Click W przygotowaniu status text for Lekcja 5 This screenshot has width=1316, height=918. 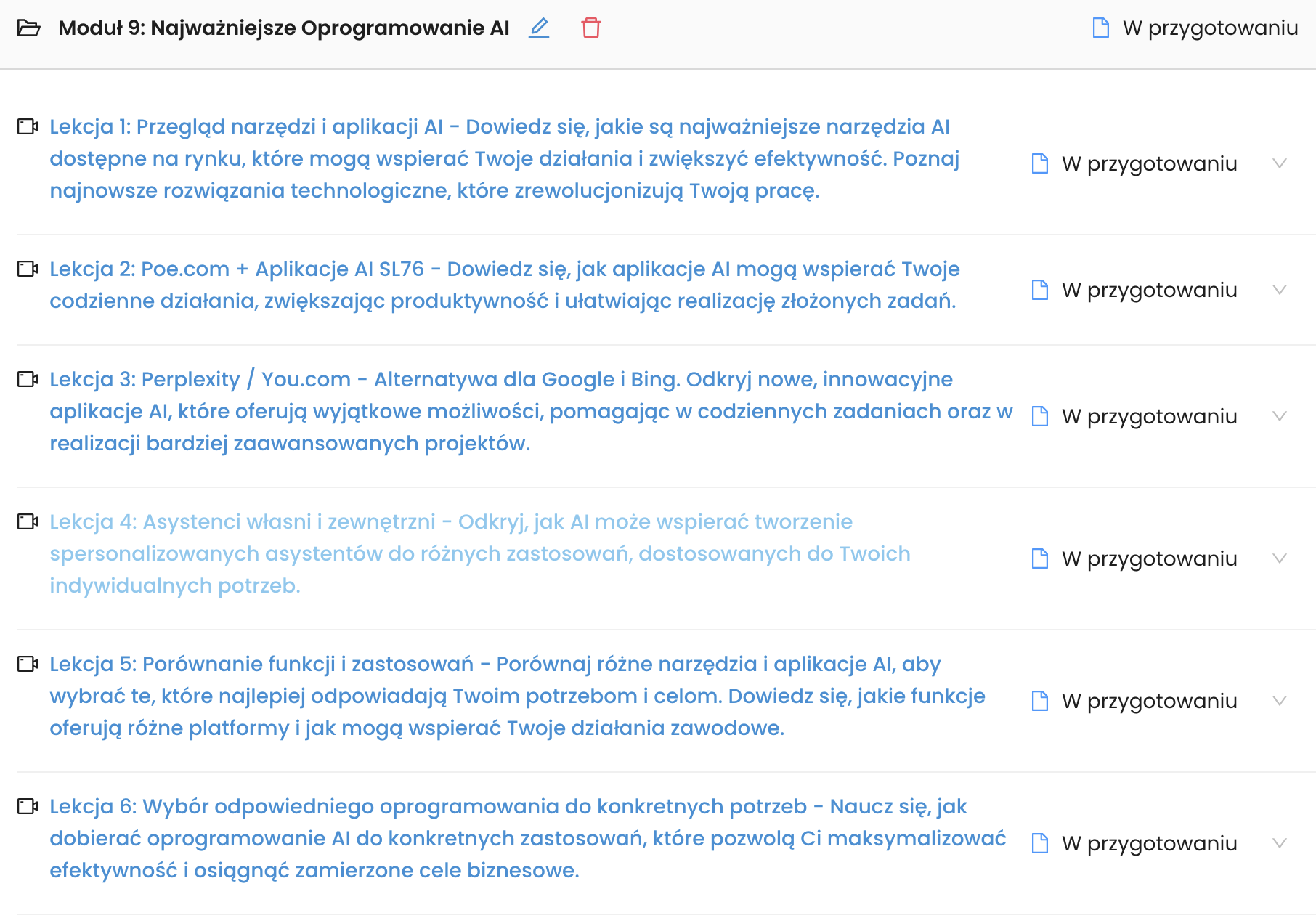[x=1150, y=702]
